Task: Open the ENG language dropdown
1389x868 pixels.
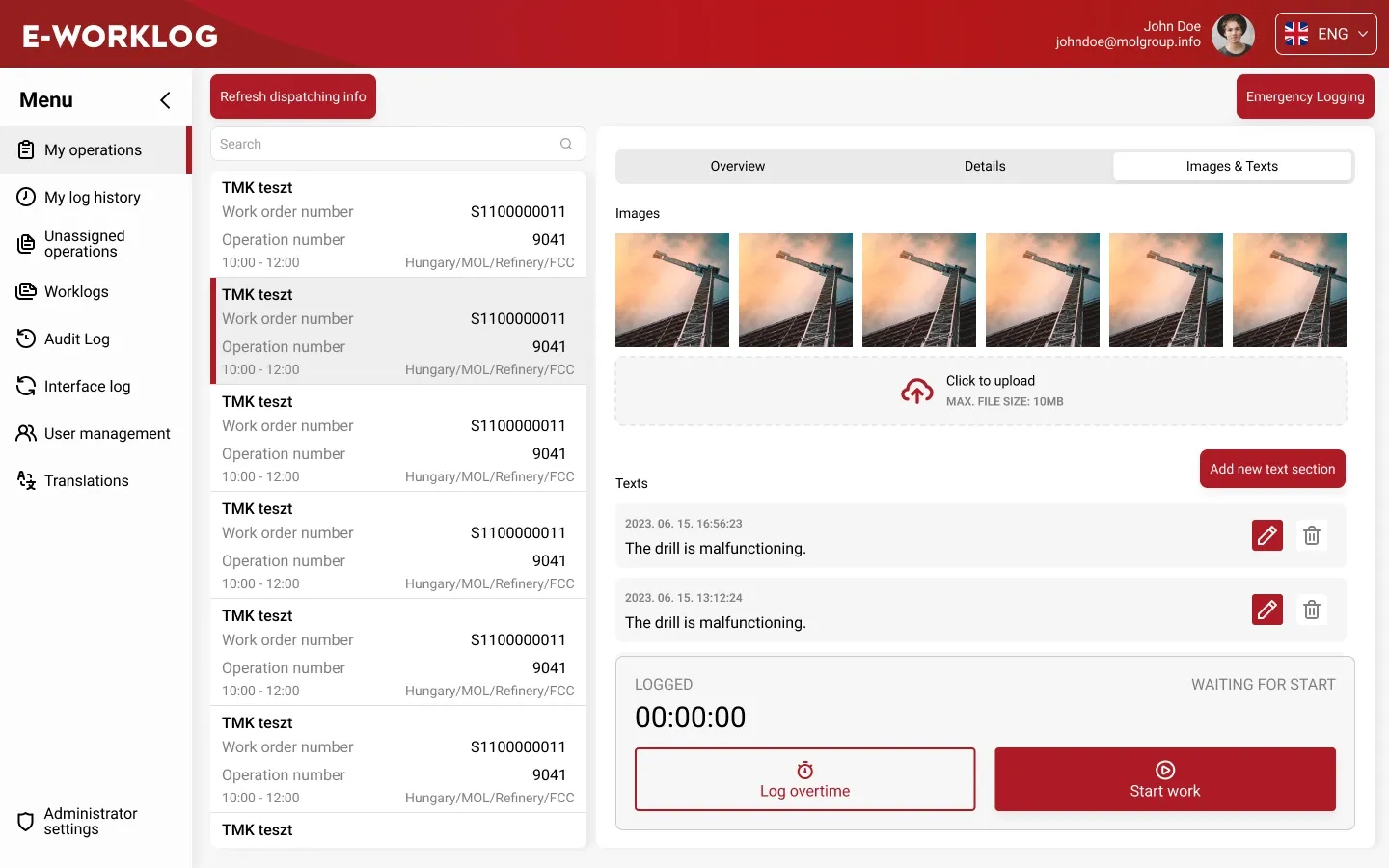Action: click(x=1325, y=34)
